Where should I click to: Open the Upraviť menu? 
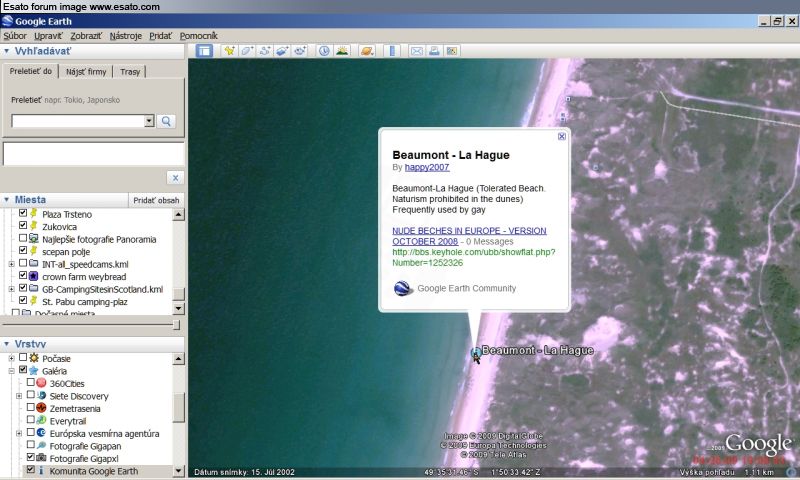pos(48,36)
